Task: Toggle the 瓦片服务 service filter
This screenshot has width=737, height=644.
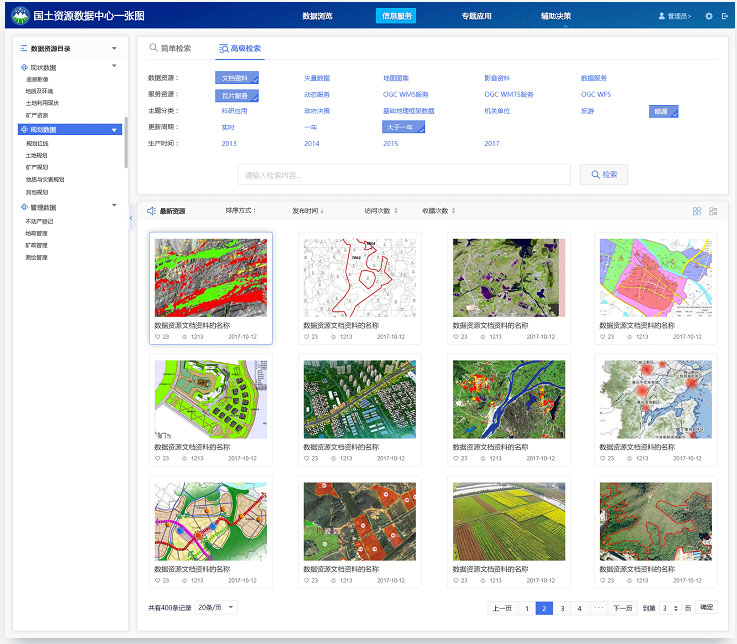Action: click(x=237, y=95)
